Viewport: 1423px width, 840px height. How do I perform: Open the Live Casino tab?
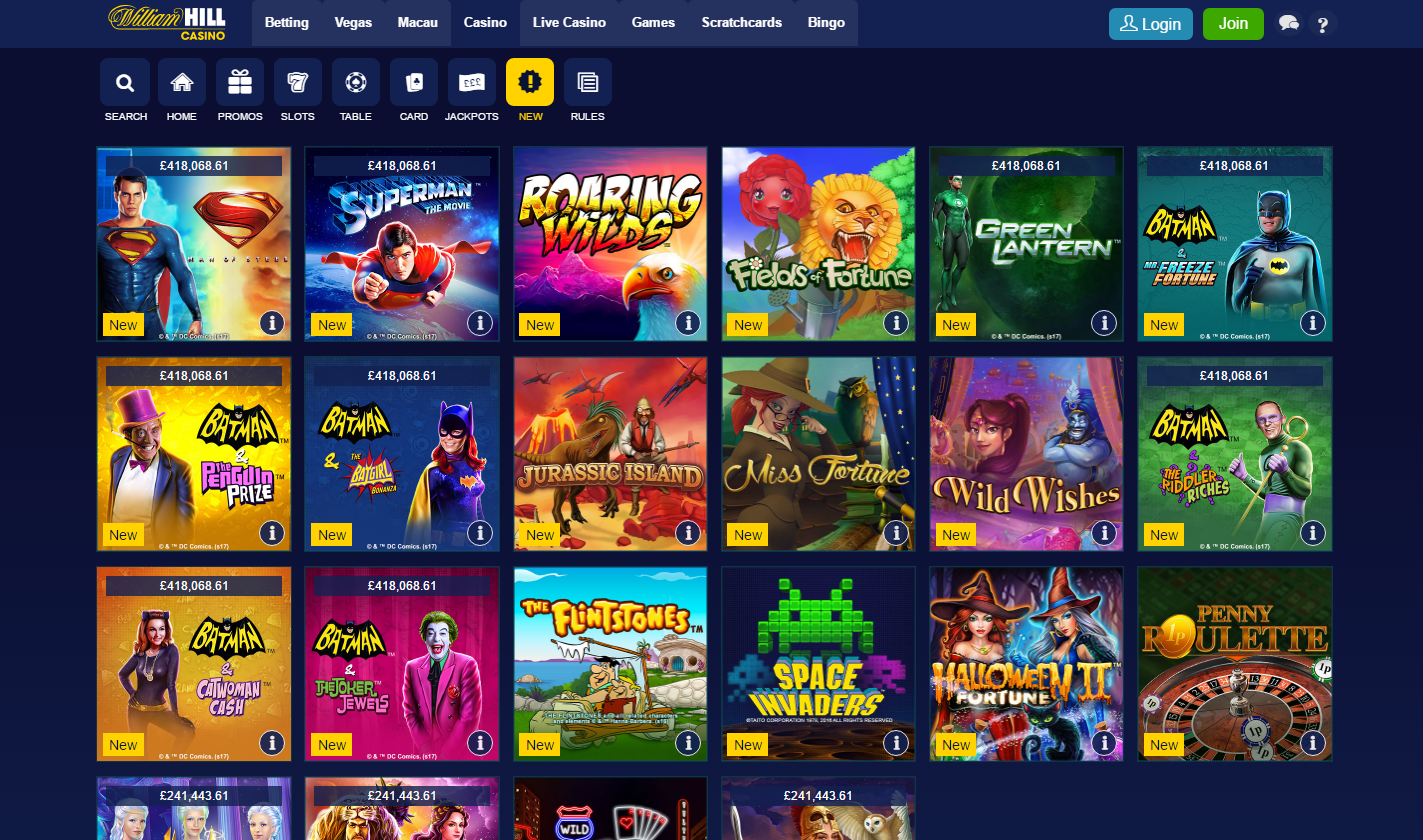[x=569, y=23]
